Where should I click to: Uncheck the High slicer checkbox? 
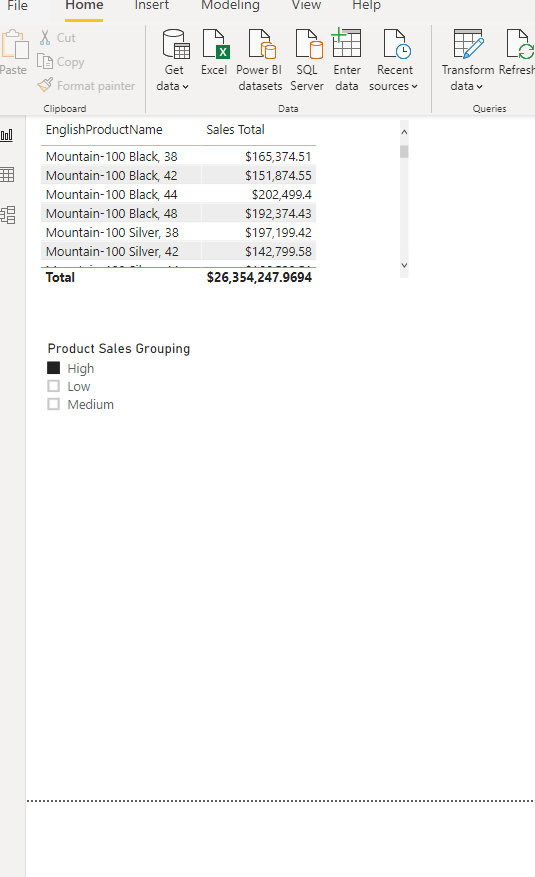point(54,367)
